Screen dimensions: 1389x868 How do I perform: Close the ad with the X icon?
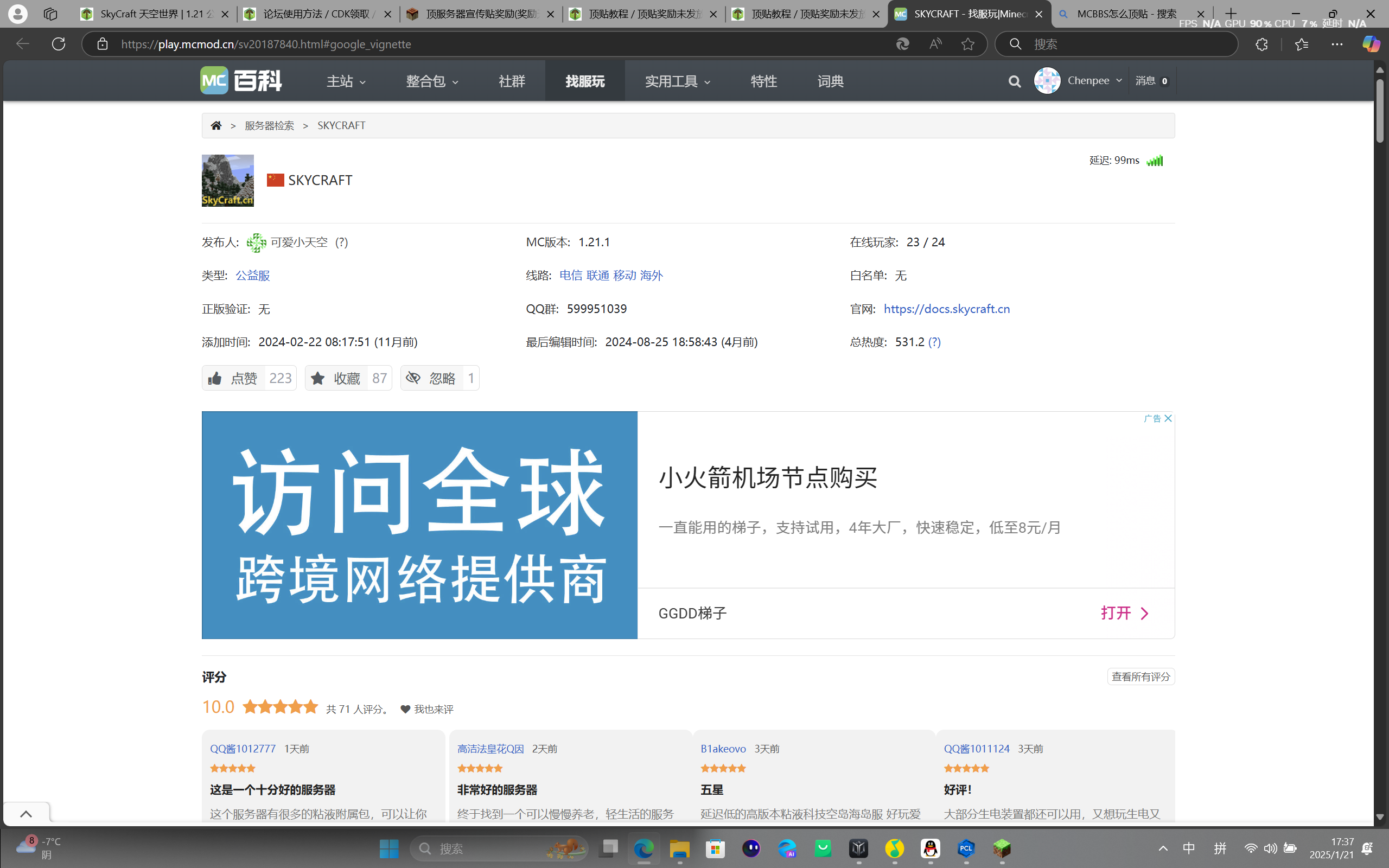click(x=1168, y=418)
